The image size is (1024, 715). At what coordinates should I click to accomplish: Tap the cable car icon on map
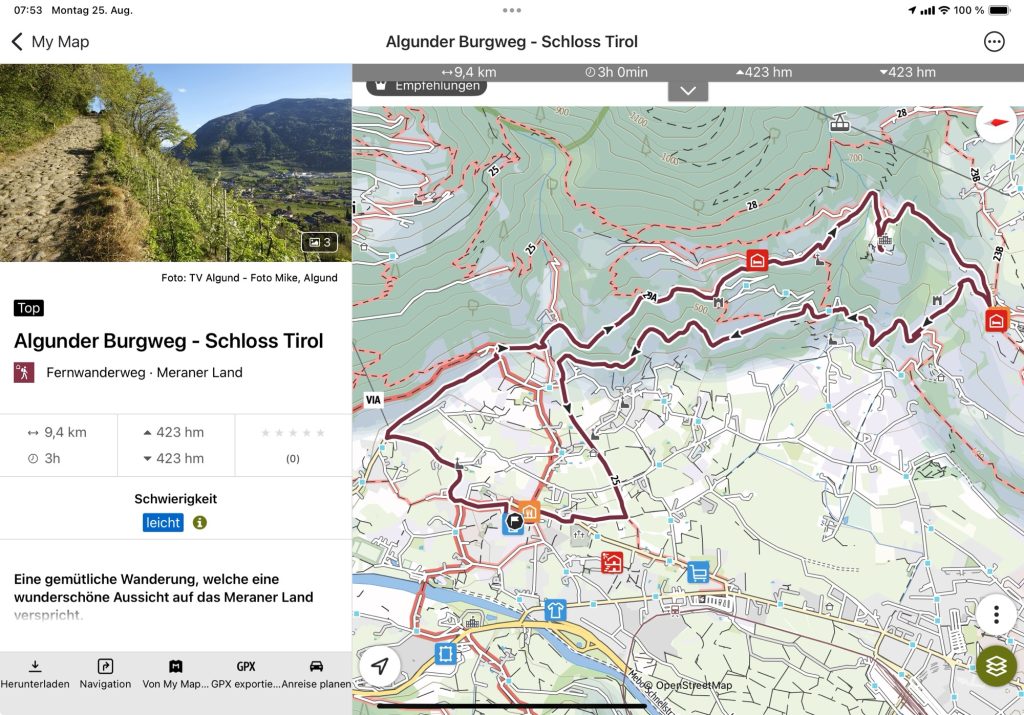click(839, 123)
